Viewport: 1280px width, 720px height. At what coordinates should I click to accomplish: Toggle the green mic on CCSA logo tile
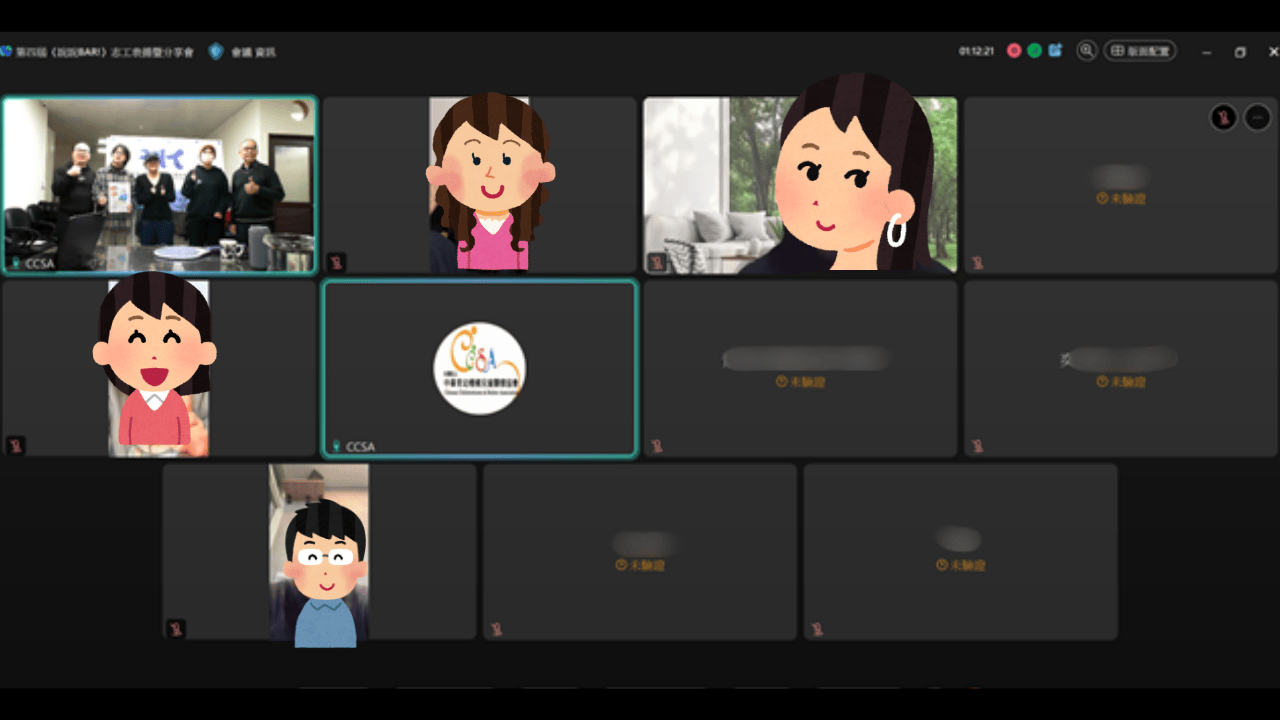pos(336,446)
